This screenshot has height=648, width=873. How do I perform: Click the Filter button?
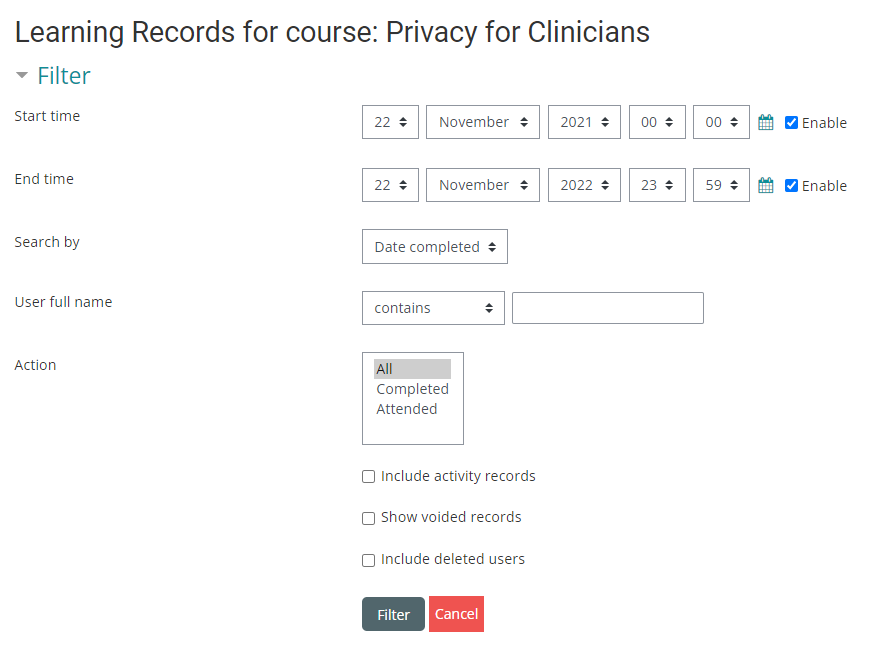(x=393, y=615)
